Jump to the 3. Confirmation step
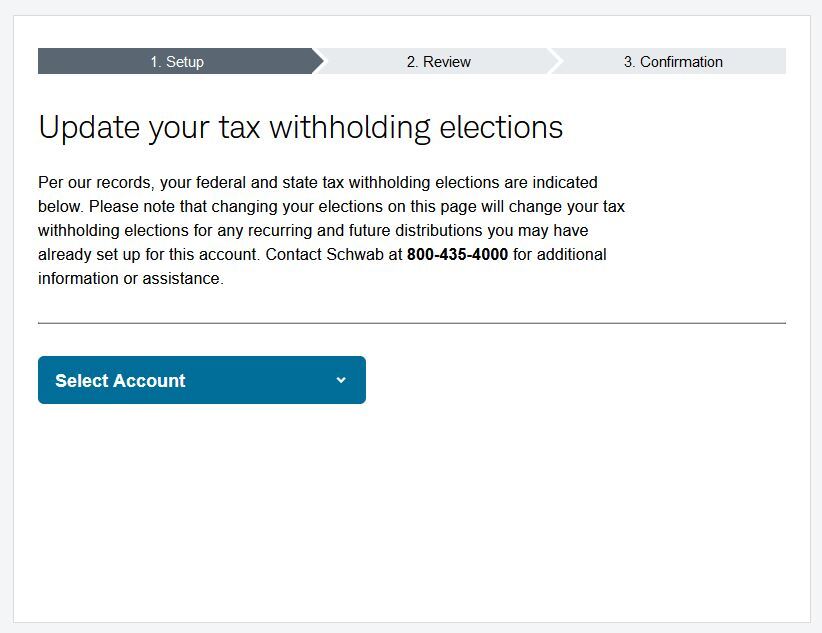Viewport: 822px width, 633px height. (x=672, y=62)
